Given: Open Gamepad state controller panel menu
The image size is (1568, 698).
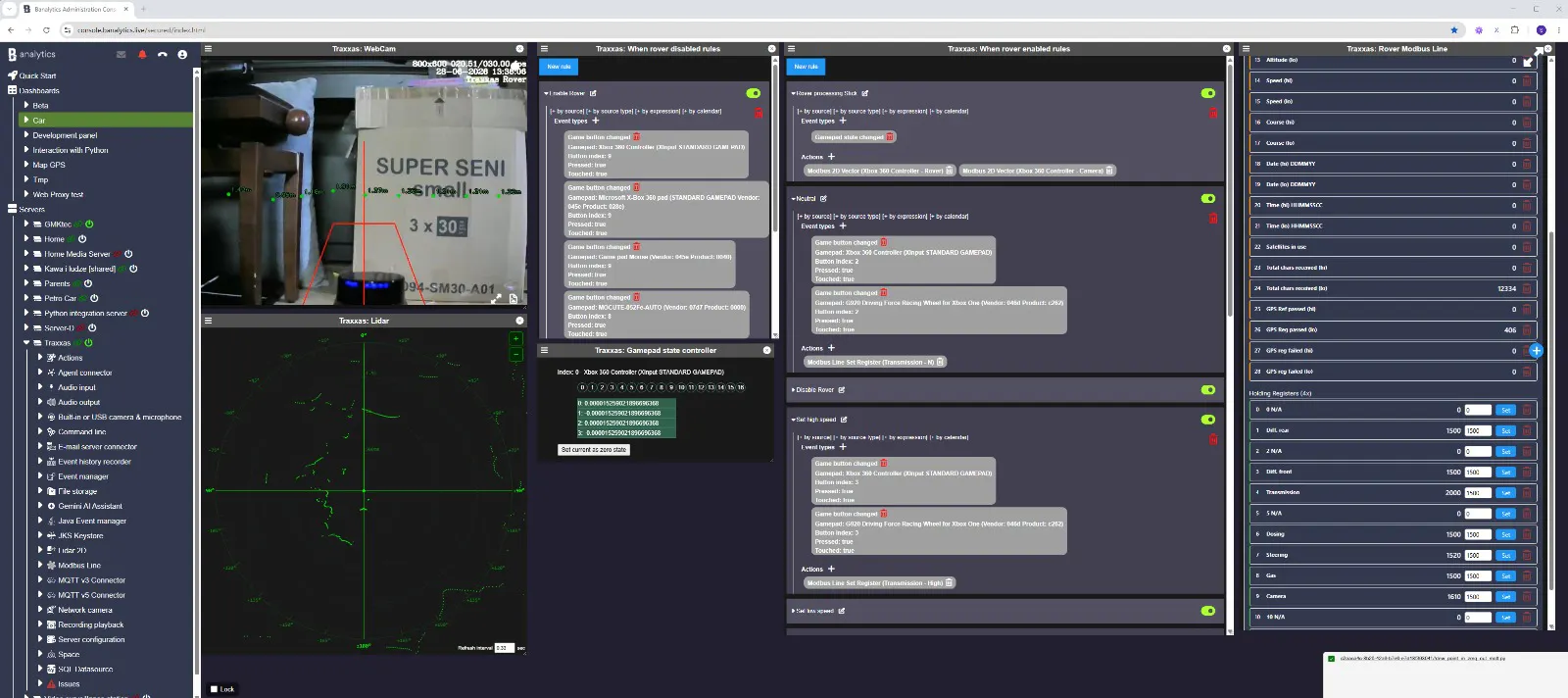Looking at the screenshot, I should click(544, 350).
